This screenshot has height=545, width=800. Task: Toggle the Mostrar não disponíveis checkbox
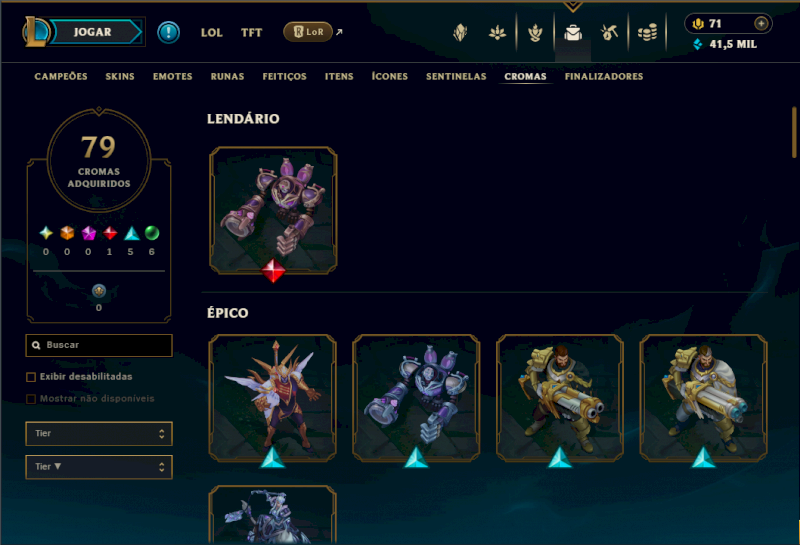point(31,399)
